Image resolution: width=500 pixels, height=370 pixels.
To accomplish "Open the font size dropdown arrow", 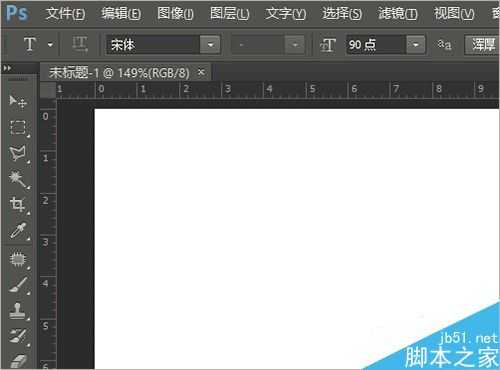I will tap(415, 45).
